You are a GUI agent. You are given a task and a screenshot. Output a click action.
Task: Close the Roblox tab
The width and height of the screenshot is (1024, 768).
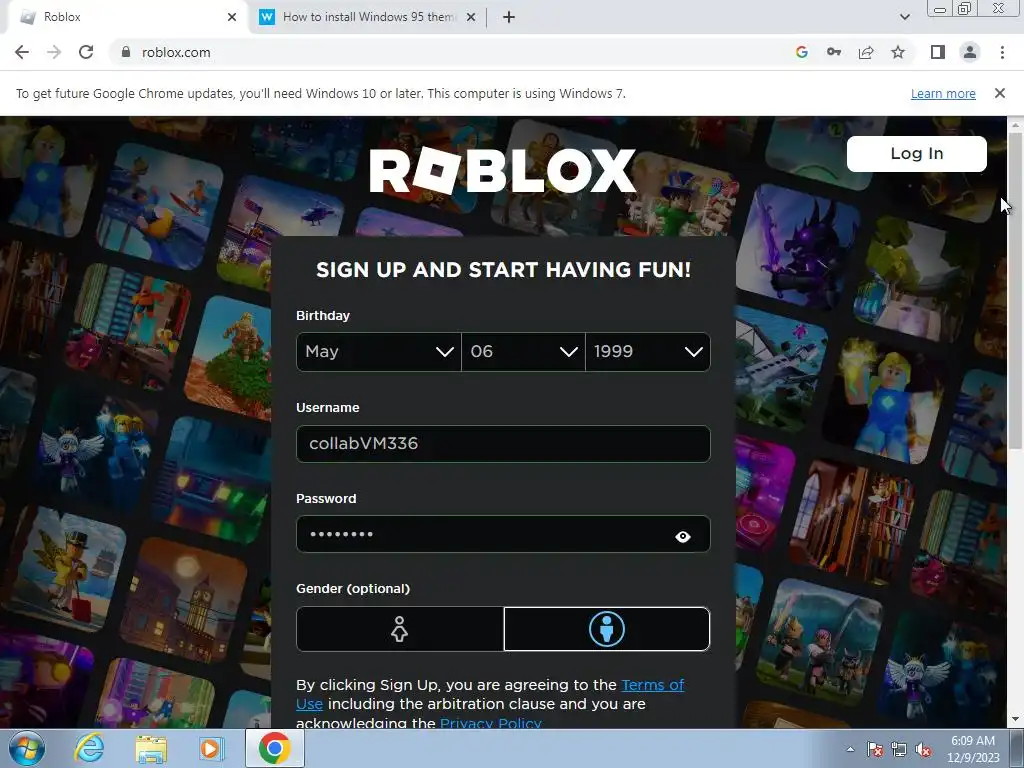(232, 18)
